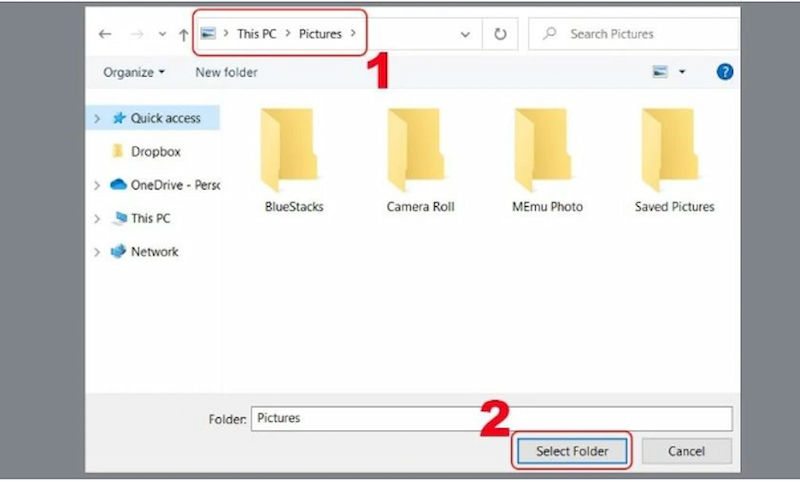800x482 pixels.
Task: Click the New folder button
Action: click(x=226, y=72)
